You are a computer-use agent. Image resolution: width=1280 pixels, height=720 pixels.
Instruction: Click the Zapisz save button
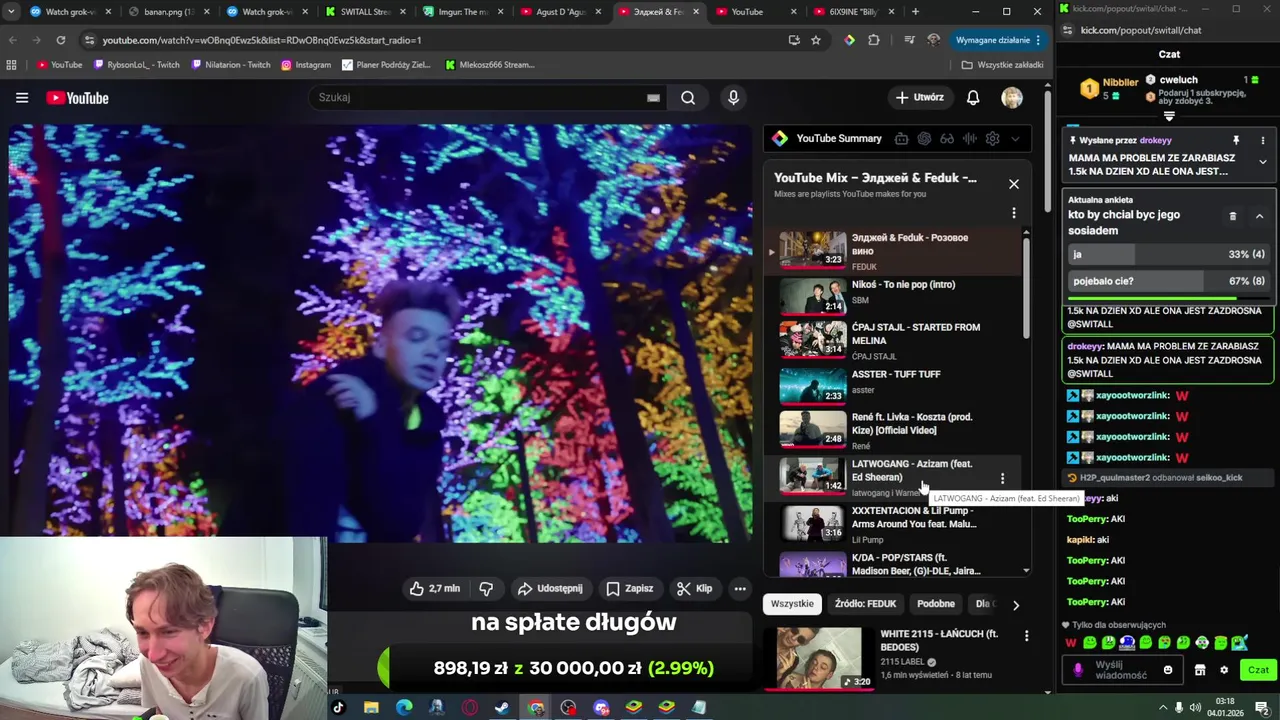pos(630,589)
